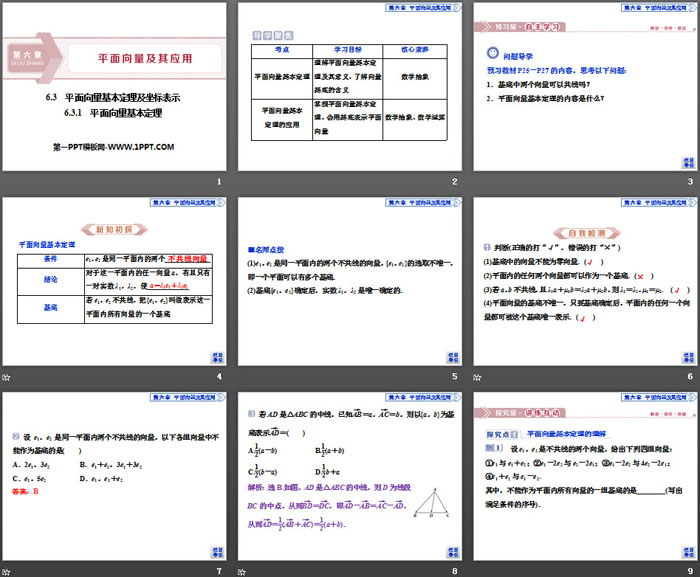Viewport: 700px width, 577px height.
Task: Click the triangle ABC diagram on slide 8
Action: (432, 503)
